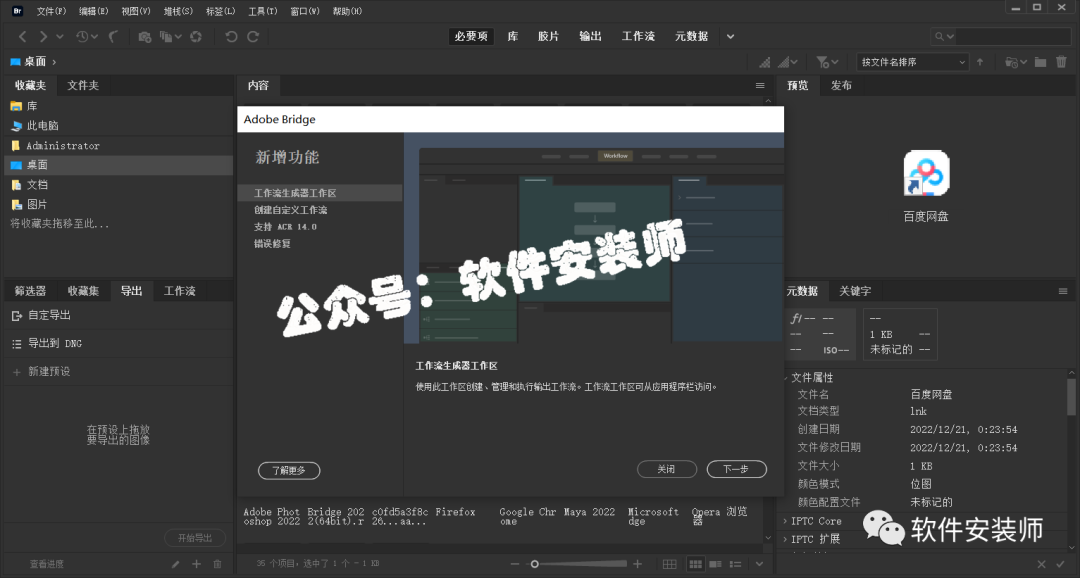Toggle ascending sort order arrow
This screenshot has width=1080, height=578.
click(980, 62)
